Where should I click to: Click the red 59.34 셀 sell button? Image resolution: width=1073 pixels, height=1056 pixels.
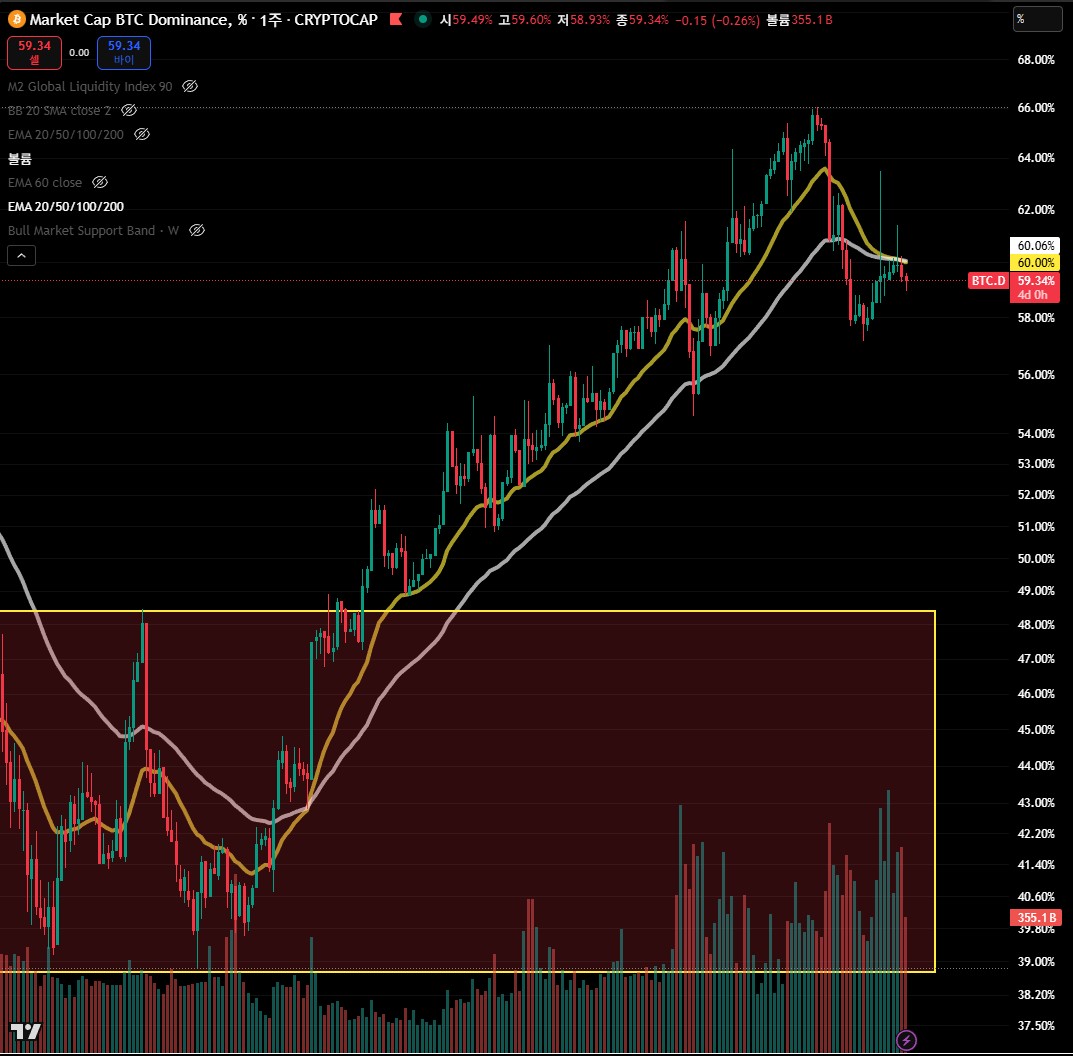pyautogui.click(x=34, y=53)
